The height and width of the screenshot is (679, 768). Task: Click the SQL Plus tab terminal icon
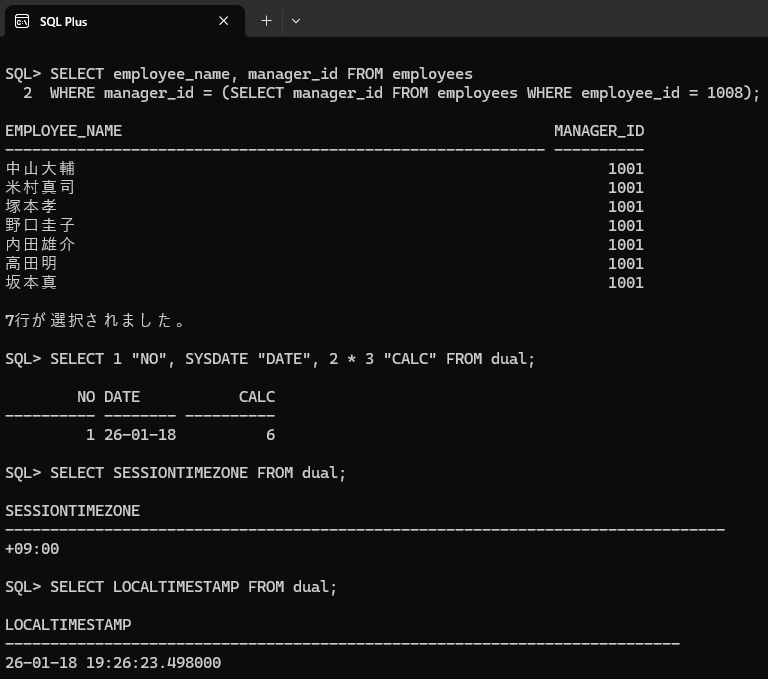point(22,21)
